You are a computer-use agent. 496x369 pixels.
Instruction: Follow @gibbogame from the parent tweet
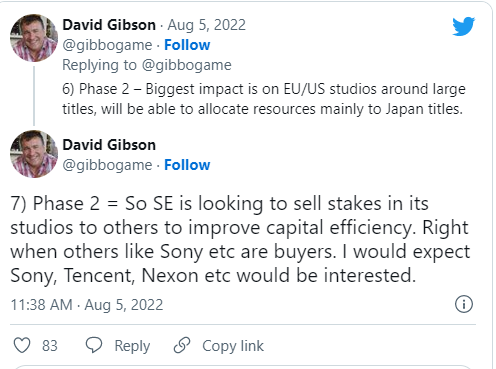pyautogui.click(x=187, y=45)
